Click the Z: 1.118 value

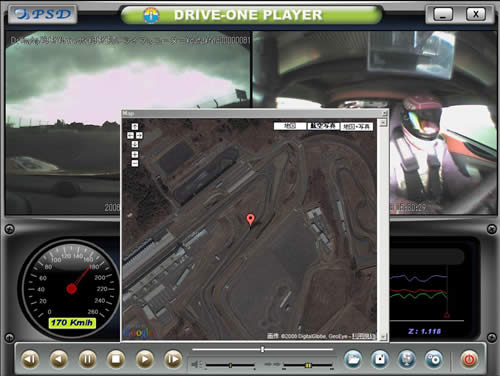pyautogui.click(x=424, y=331)
